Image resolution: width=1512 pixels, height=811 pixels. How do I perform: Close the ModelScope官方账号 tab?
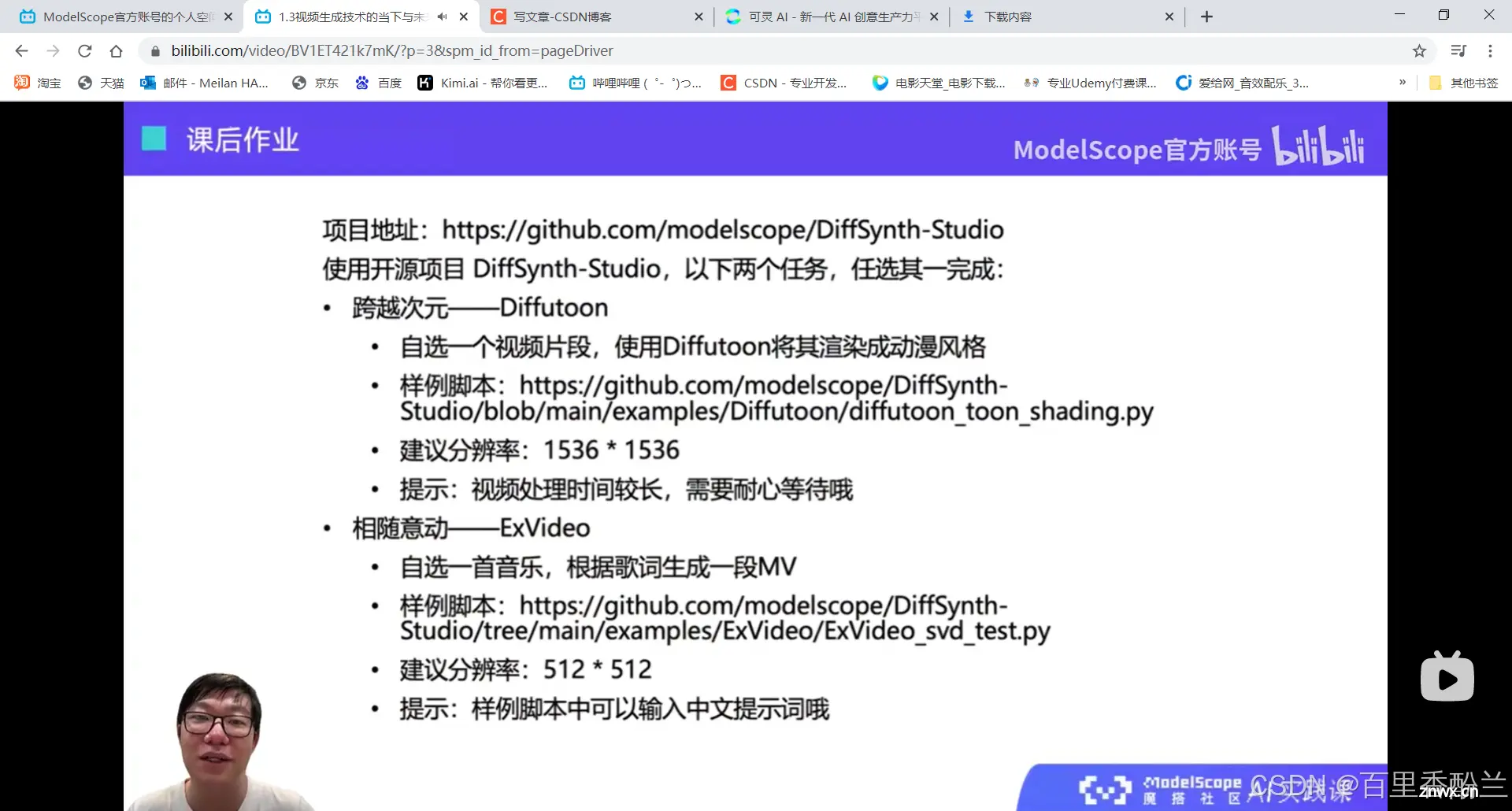(228, 17)
